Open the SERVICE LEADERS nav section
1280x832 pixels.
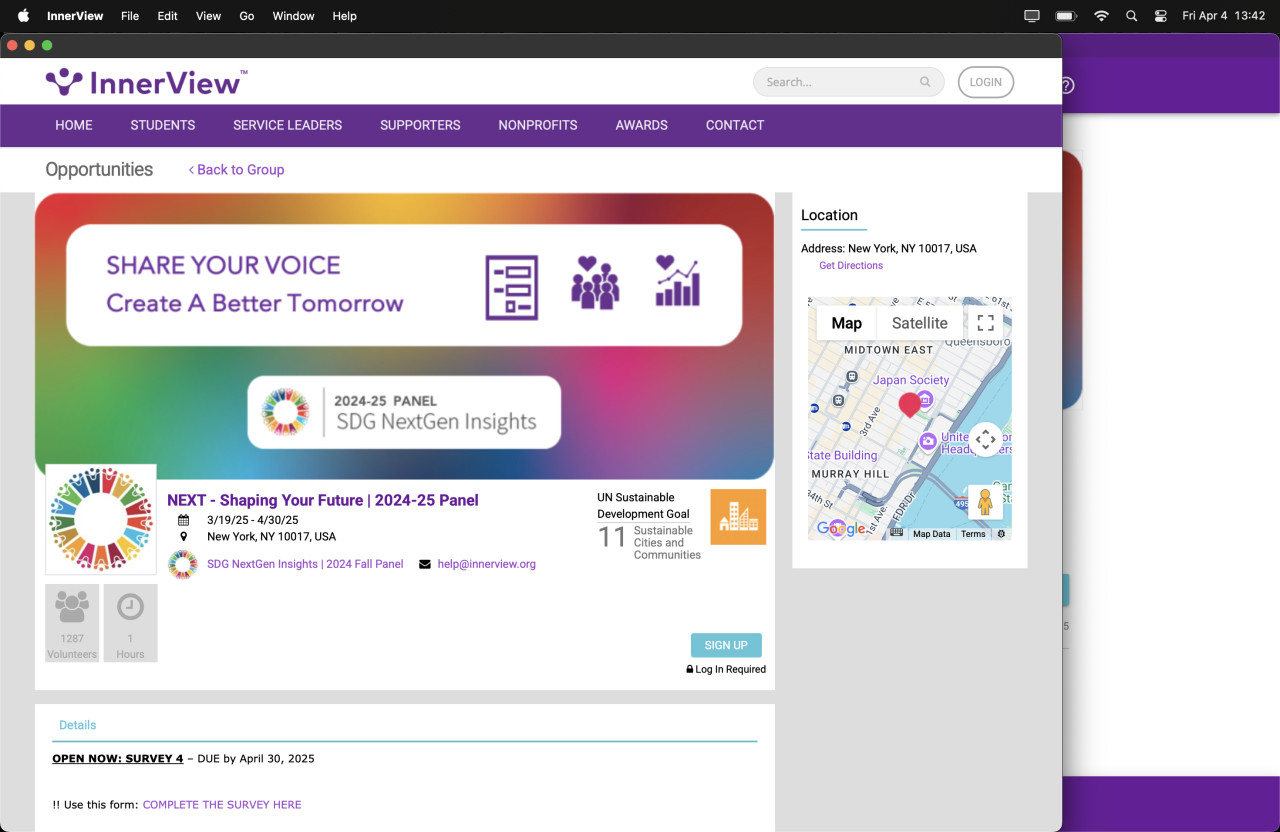(288, 125)
